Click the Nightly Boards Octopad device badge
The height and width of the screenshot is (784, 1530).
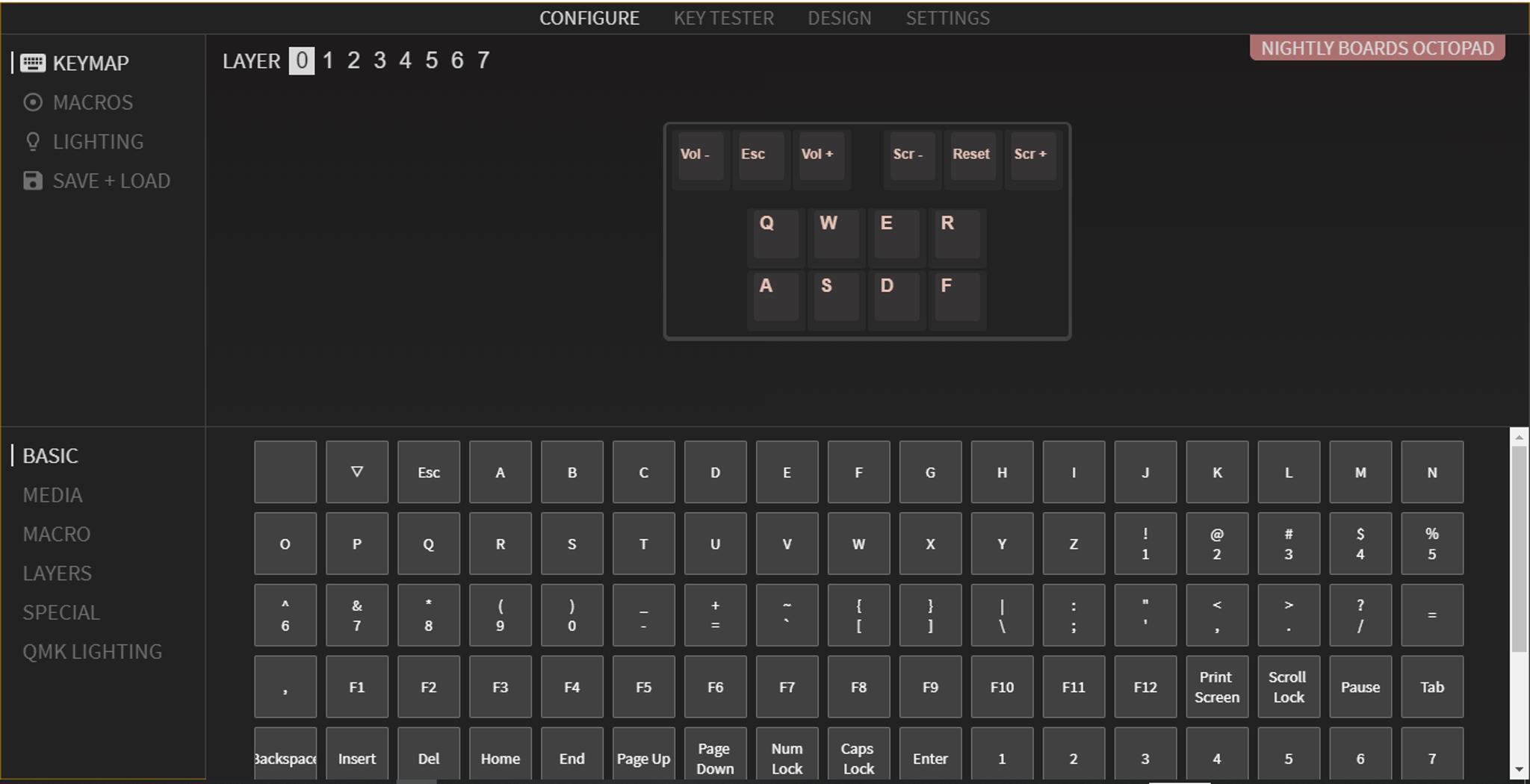(x=1377, y=49)
